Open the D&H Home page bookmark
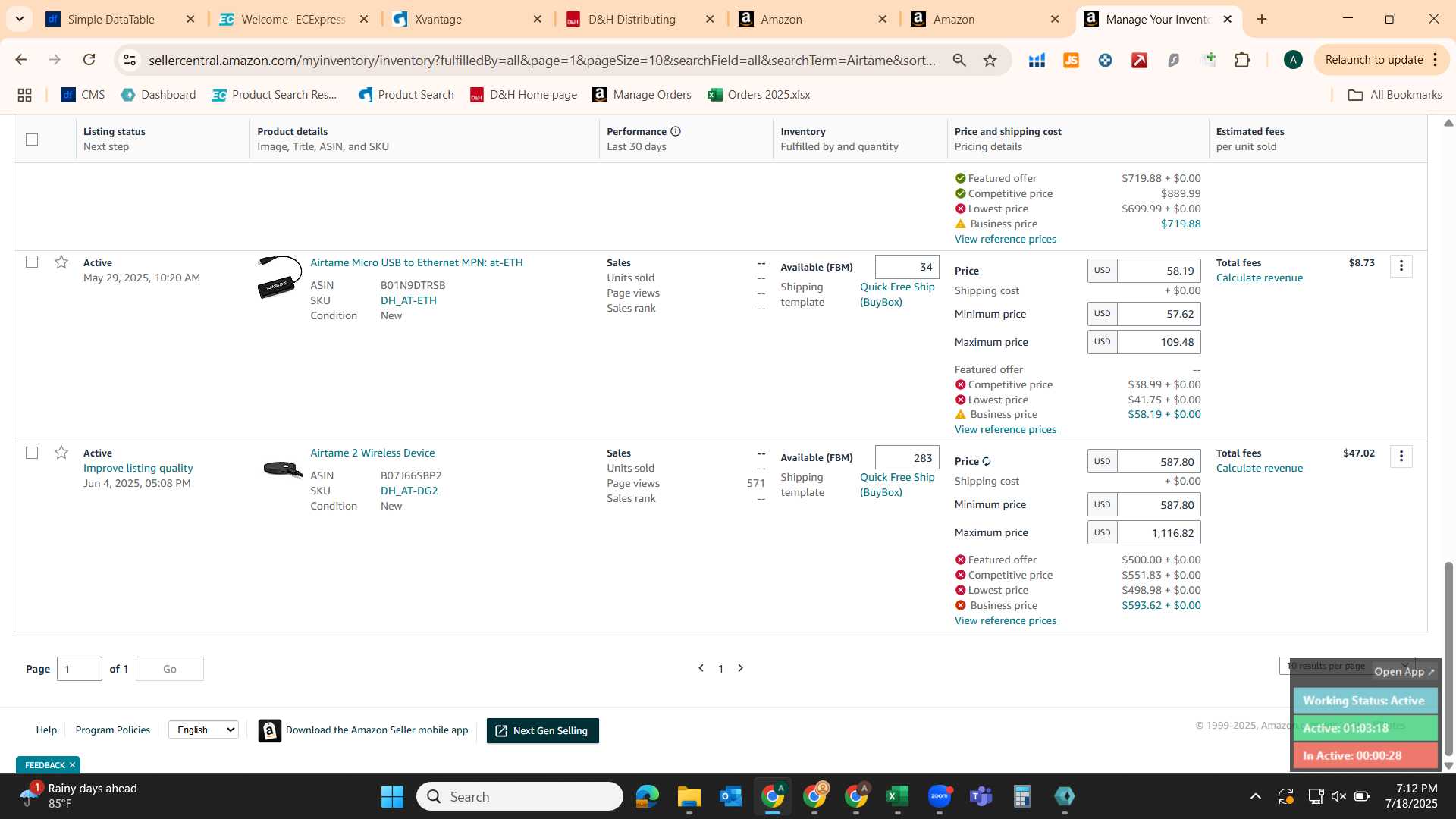This screenshot has width=1456, height=819. click(523, 95)
